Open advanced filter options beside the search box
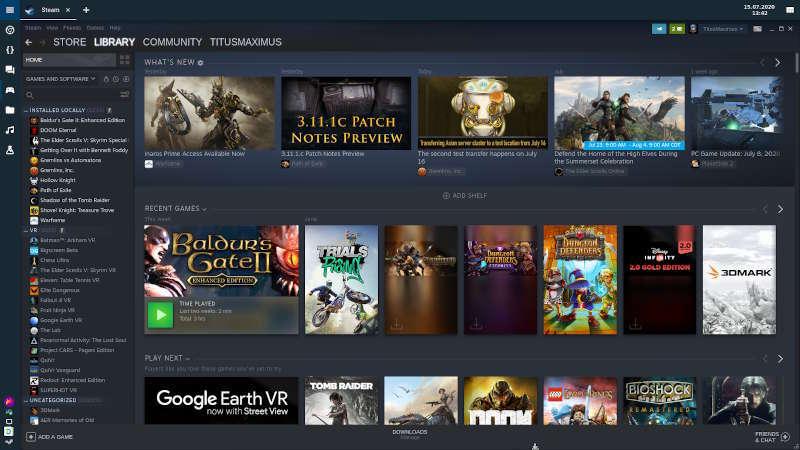The width and height of the screenshot is (800, 450). [124, 94]
